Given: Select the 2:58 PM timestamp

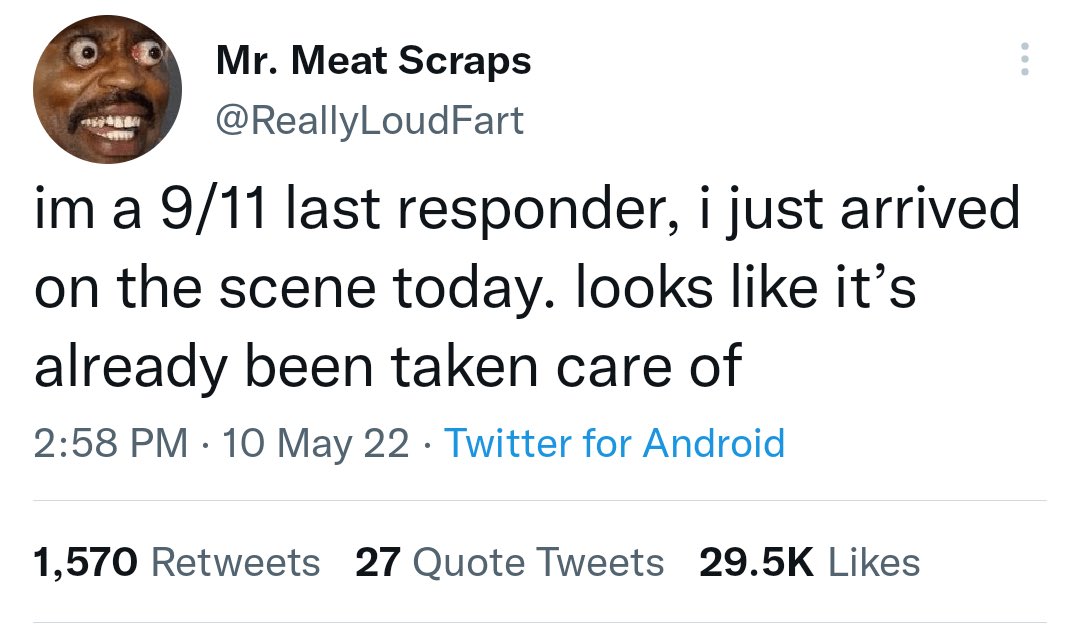Looking at the screenshot, I should [111, 443].
